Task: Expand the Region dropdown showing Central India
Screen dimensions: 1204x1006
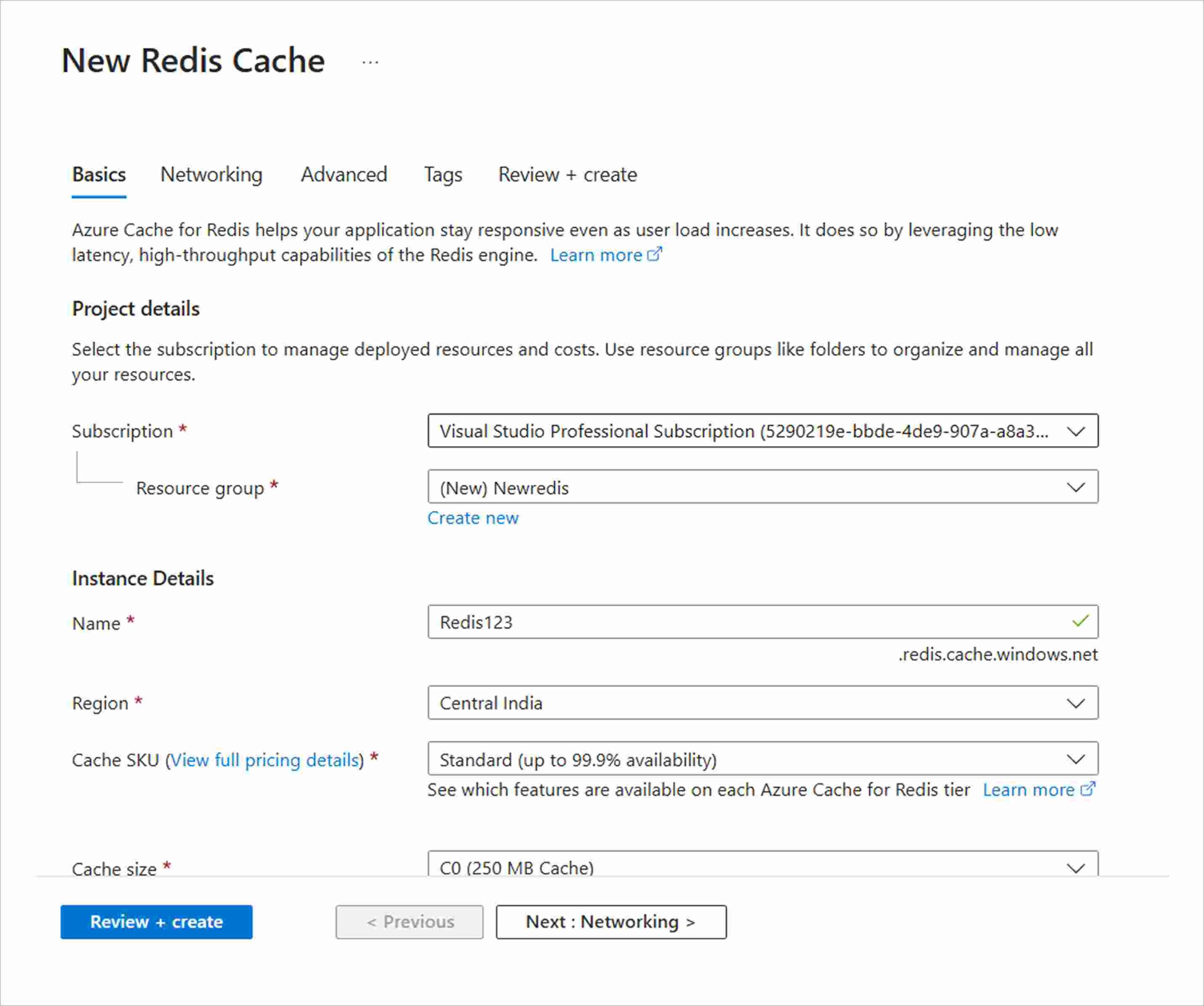Action: 1076,703
